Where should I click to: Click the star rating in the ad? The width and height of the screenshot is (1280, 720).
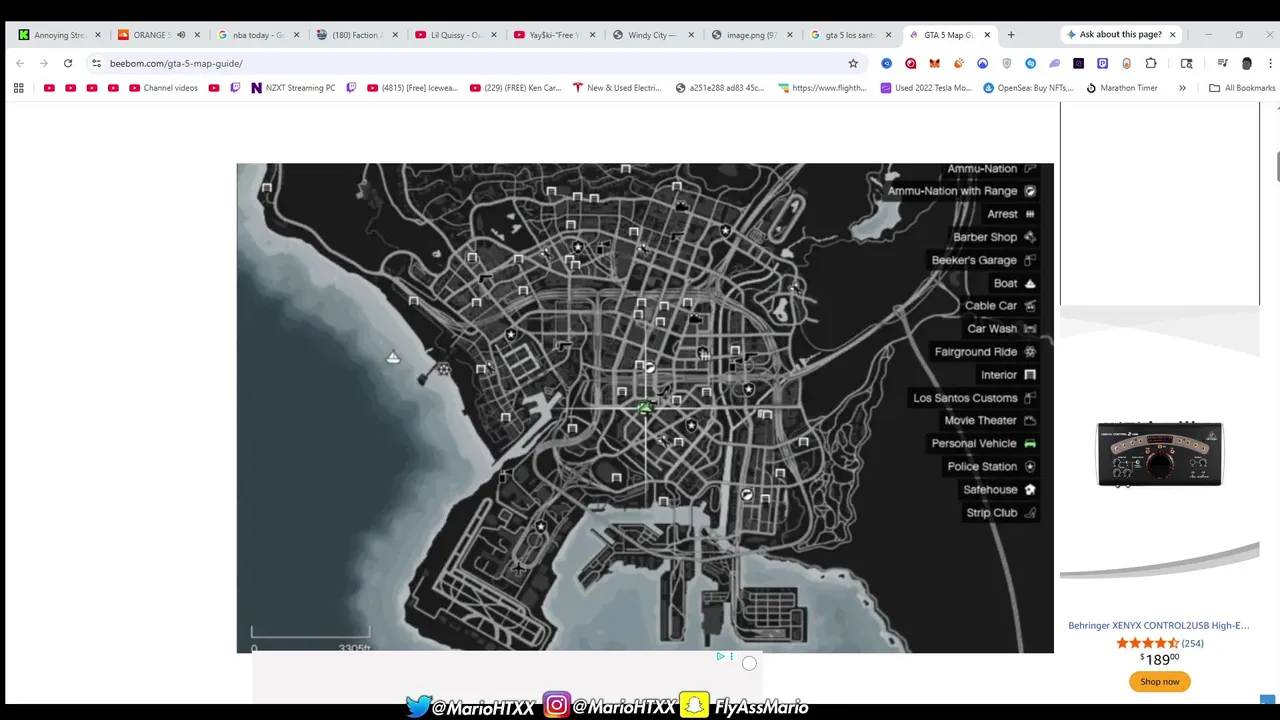(x=1147, y=644)
